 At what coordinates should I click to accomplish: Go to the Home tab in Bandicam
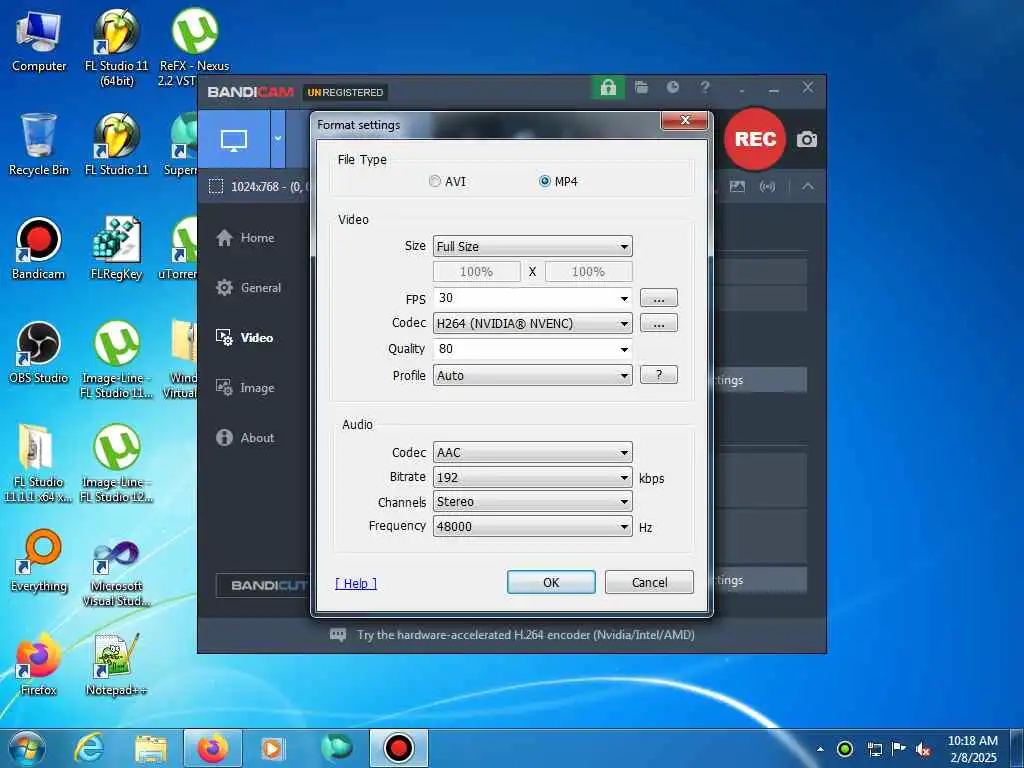[x=246, y=238]
